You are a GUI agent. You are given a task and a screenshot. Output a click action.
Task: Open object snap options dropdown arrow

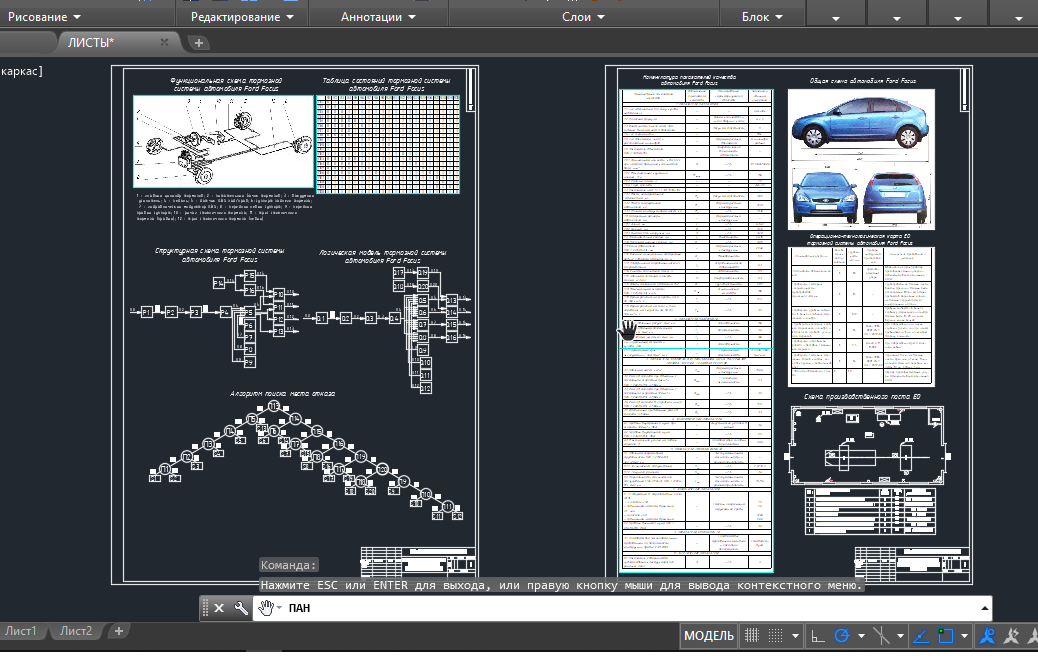[965, 636]
